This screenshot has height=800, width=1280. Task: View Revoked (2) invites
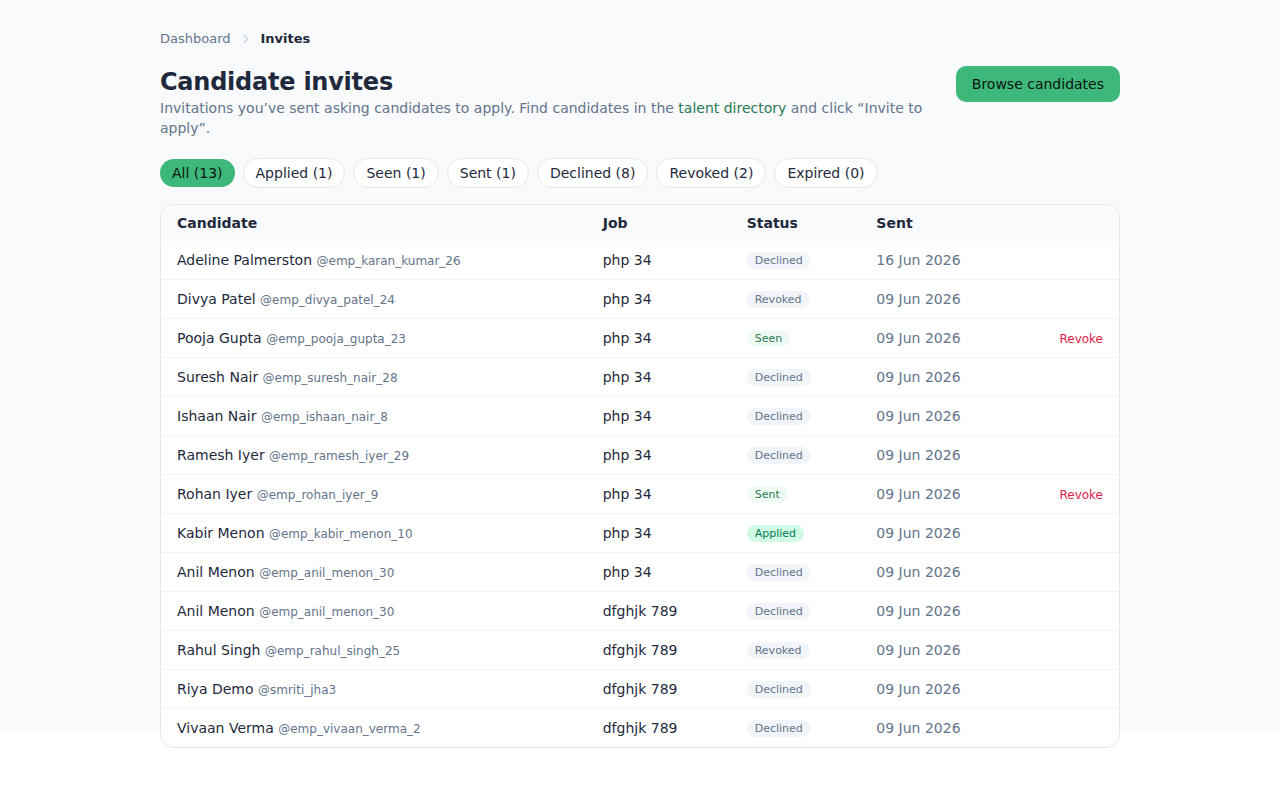point(711,173)
